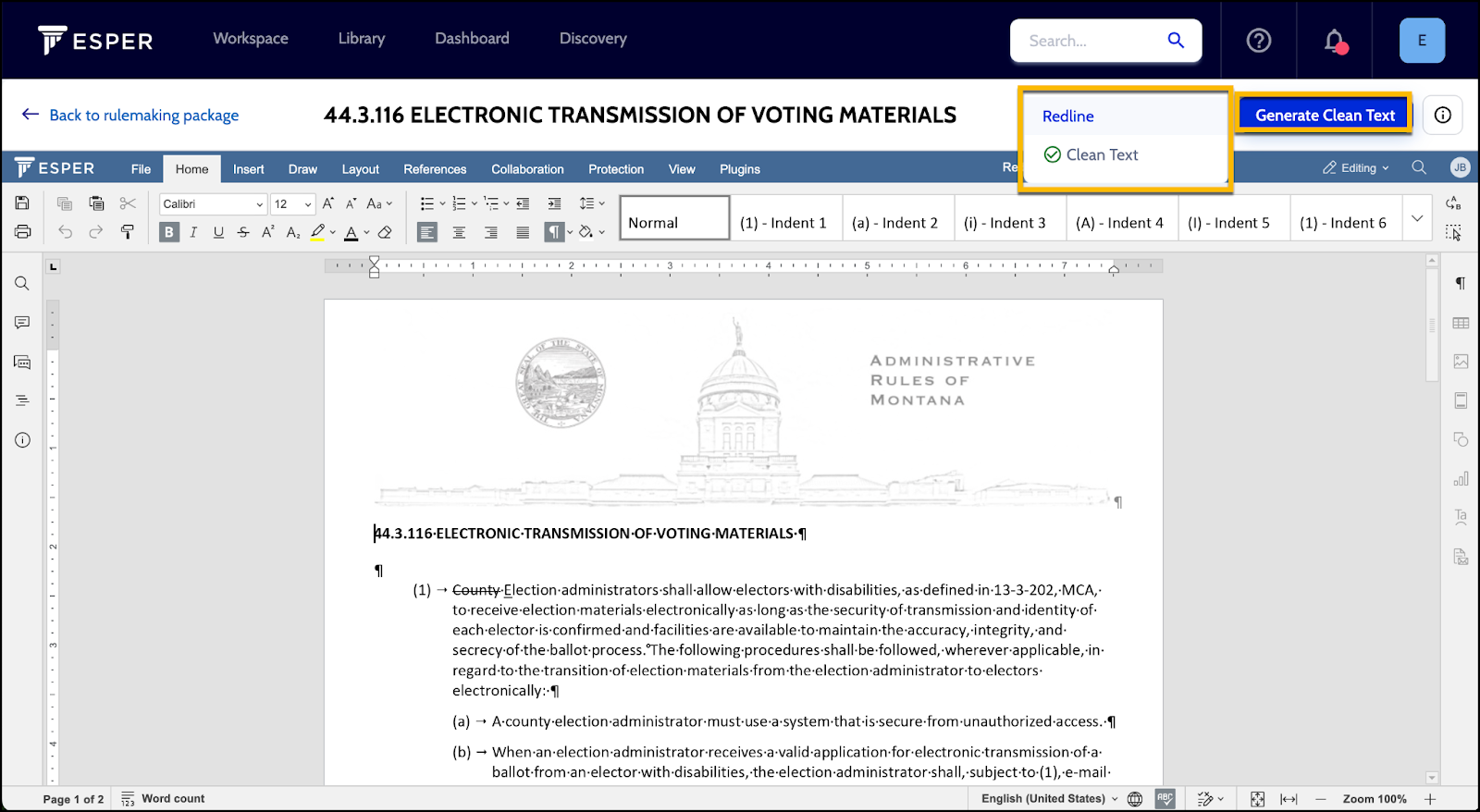Increase paragraph indent

[554, 203]
